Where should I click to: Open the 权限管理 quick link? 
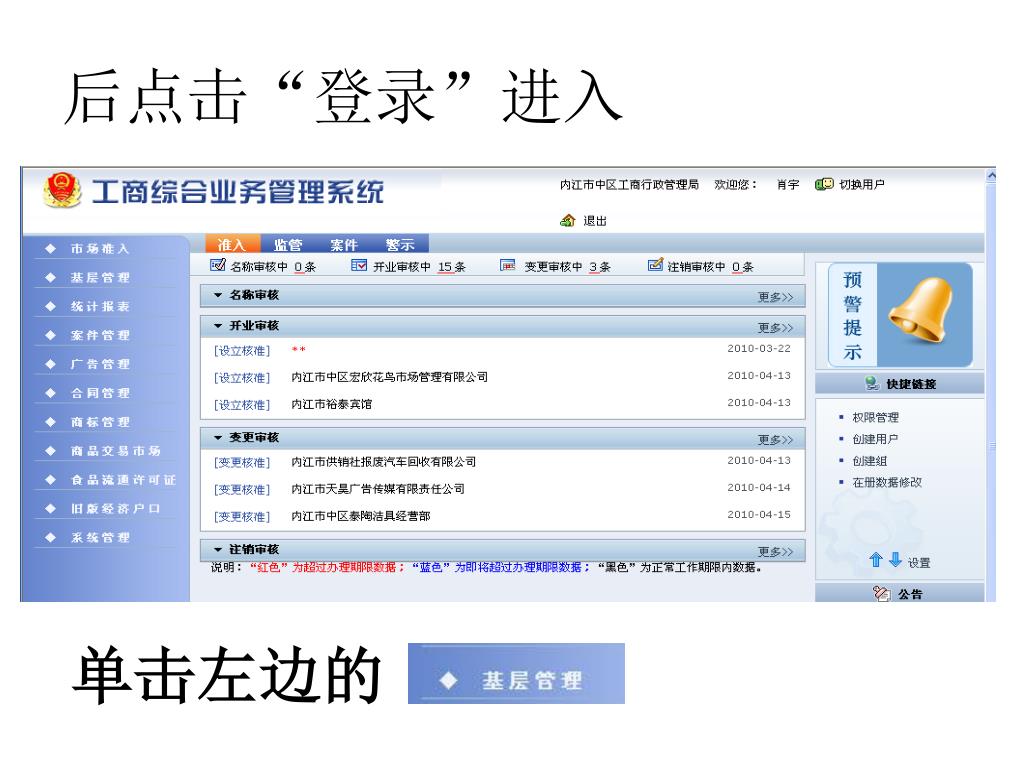click(x=876, y=417)
